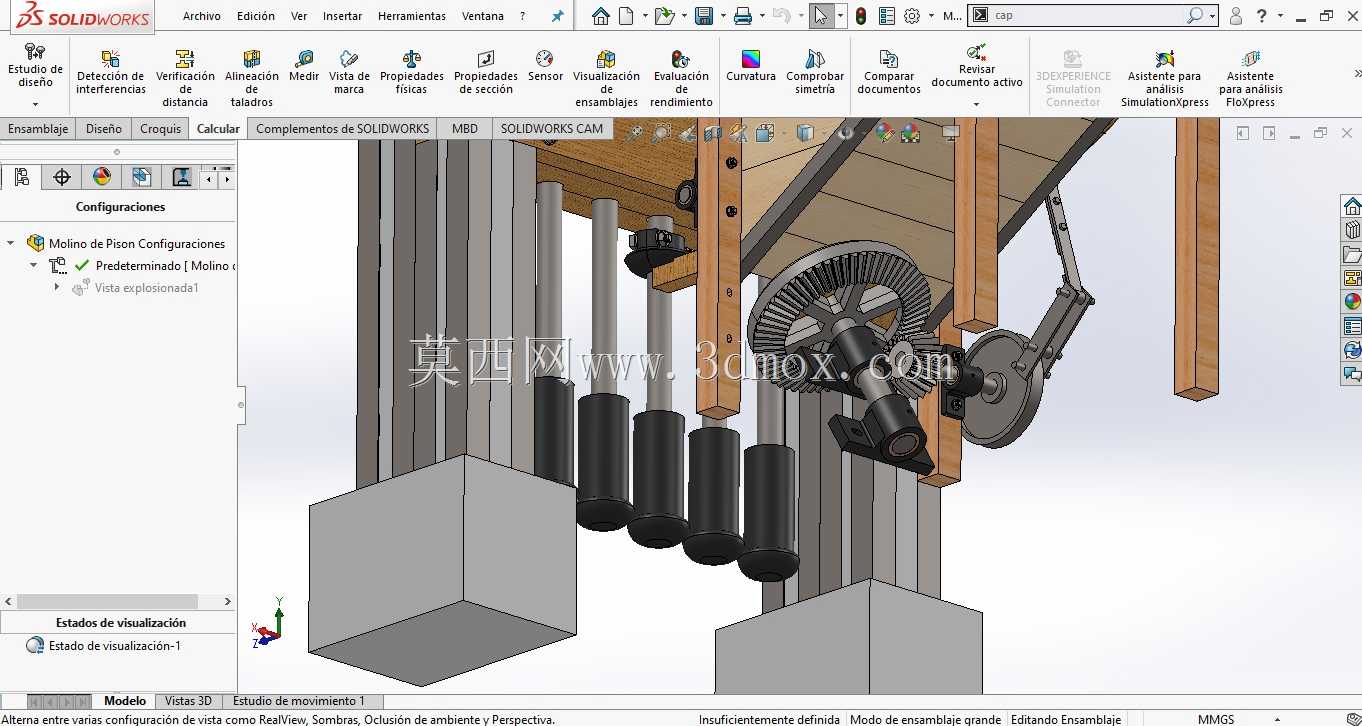Open the DimXpertManager crosshair tab
The height and width of the screenshot is (726, 1362).
[x=62, y=177]
